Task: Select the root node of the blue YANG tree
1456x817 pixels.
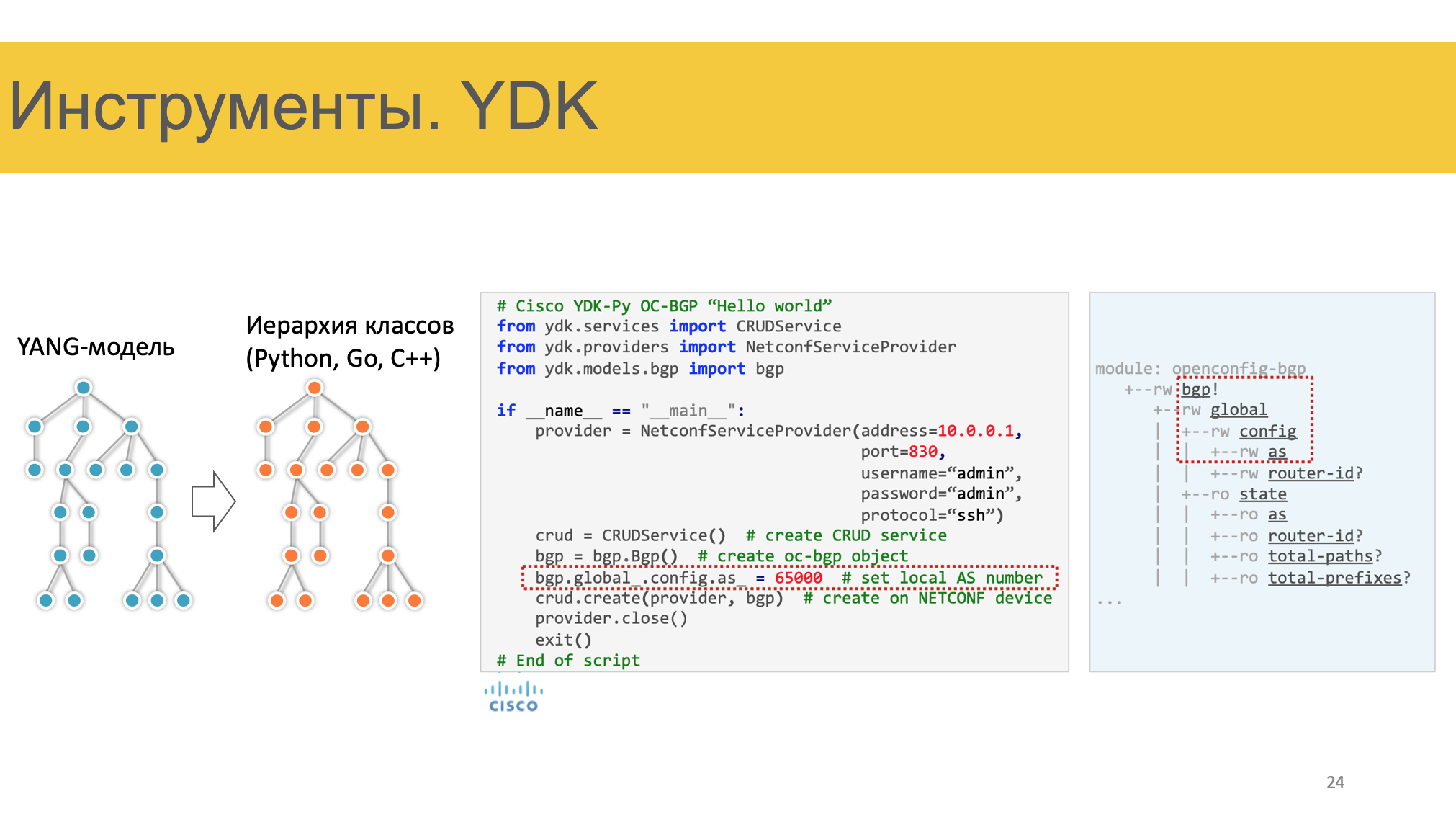Action: [x=84, y=387]
